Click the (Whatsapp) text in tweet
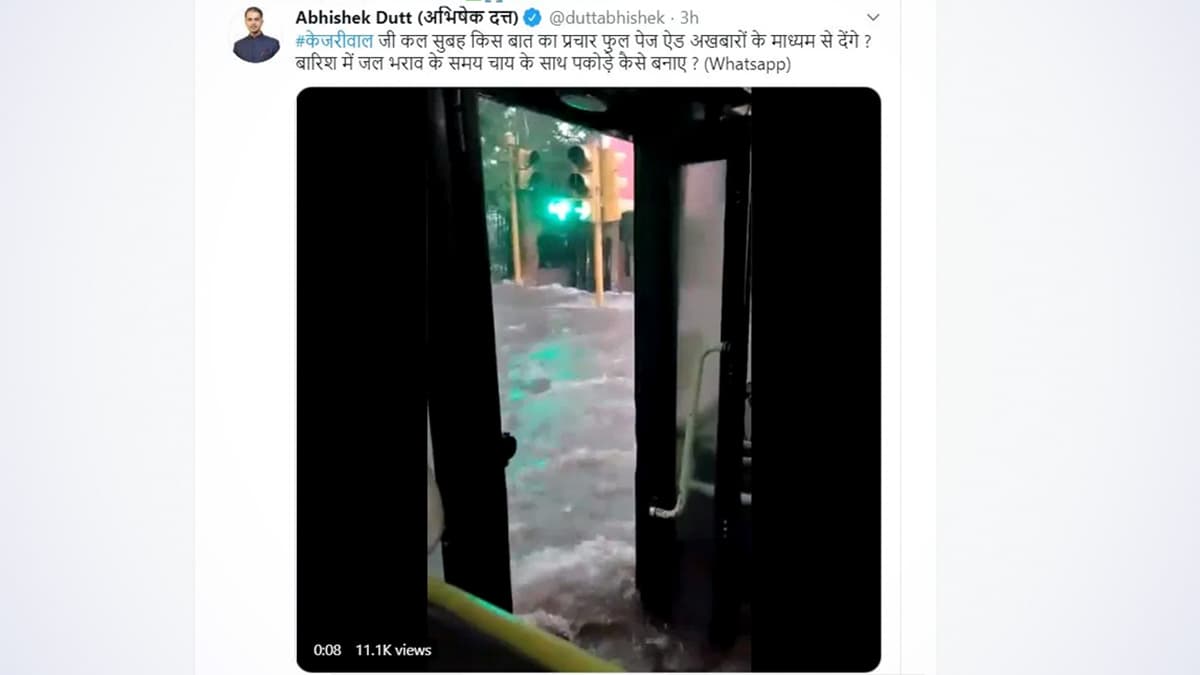Screen dimensions: 1200x675 pos(748,65)
